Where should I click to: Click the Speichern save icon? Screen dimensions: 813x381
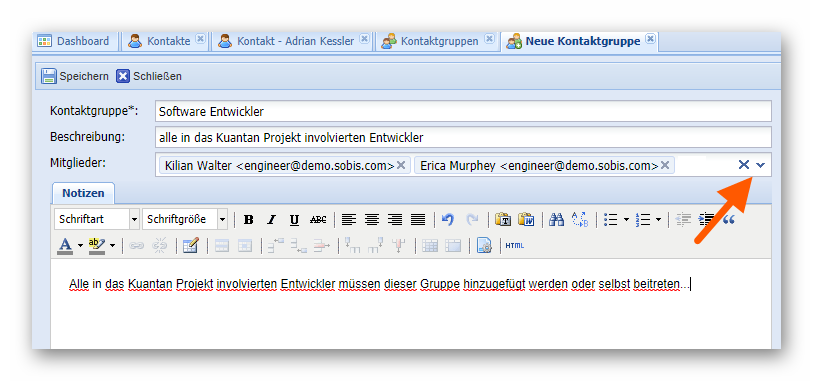pos(49,76)
